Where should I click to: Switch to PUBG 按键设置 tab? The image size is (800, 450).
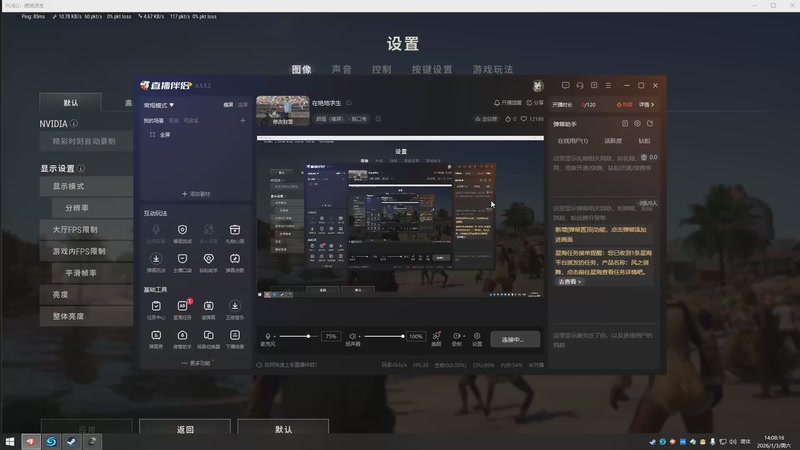click(x=432, y=69)
